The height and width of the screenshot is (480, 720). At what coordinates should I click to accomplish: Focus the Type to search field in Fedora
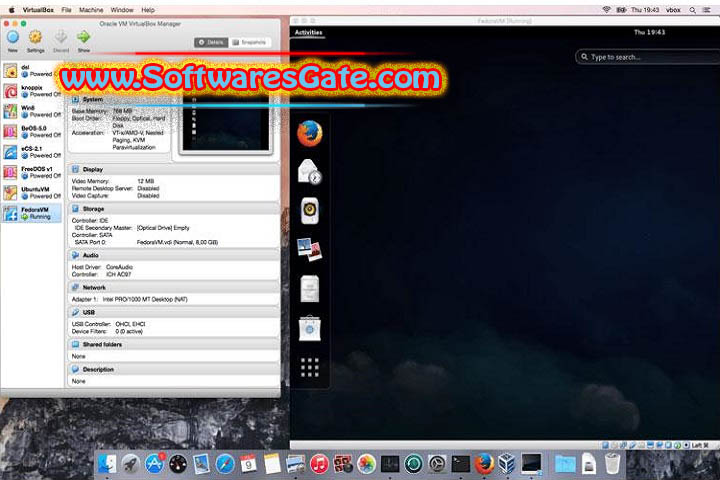coord(647,57)
